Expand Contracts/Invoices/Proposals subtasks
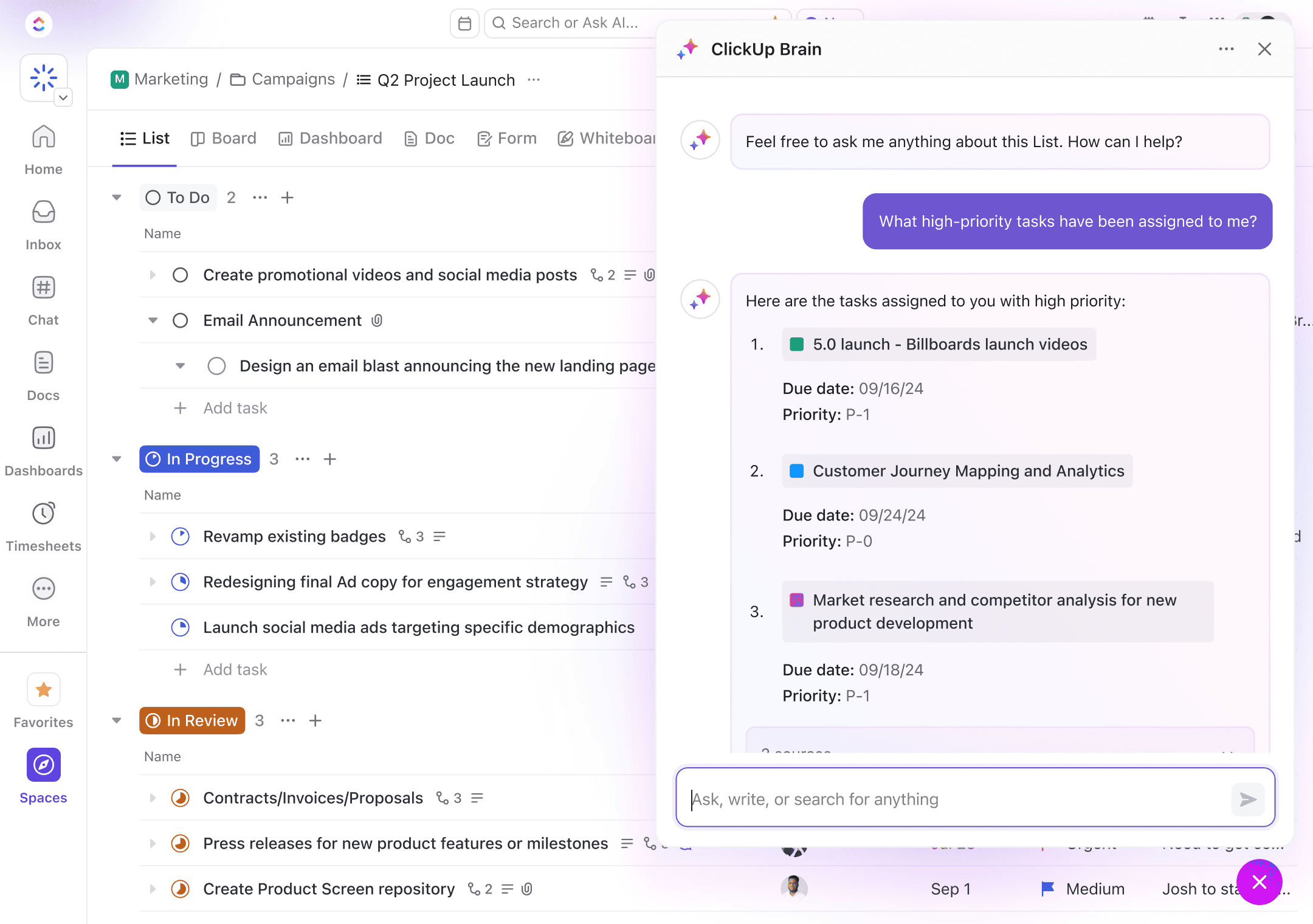The height and width of the screenshot is (924, 1313). pyautogui.click(x=153, y=798)
